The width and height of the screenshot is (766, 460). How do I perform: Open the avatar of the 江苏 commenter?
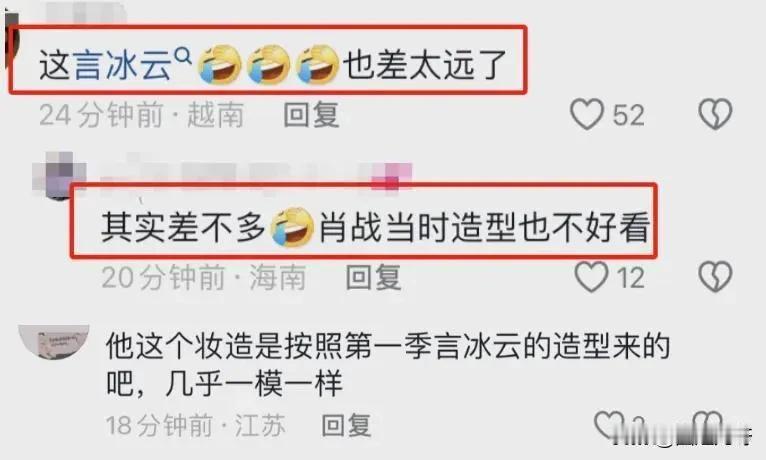(54, 341)
